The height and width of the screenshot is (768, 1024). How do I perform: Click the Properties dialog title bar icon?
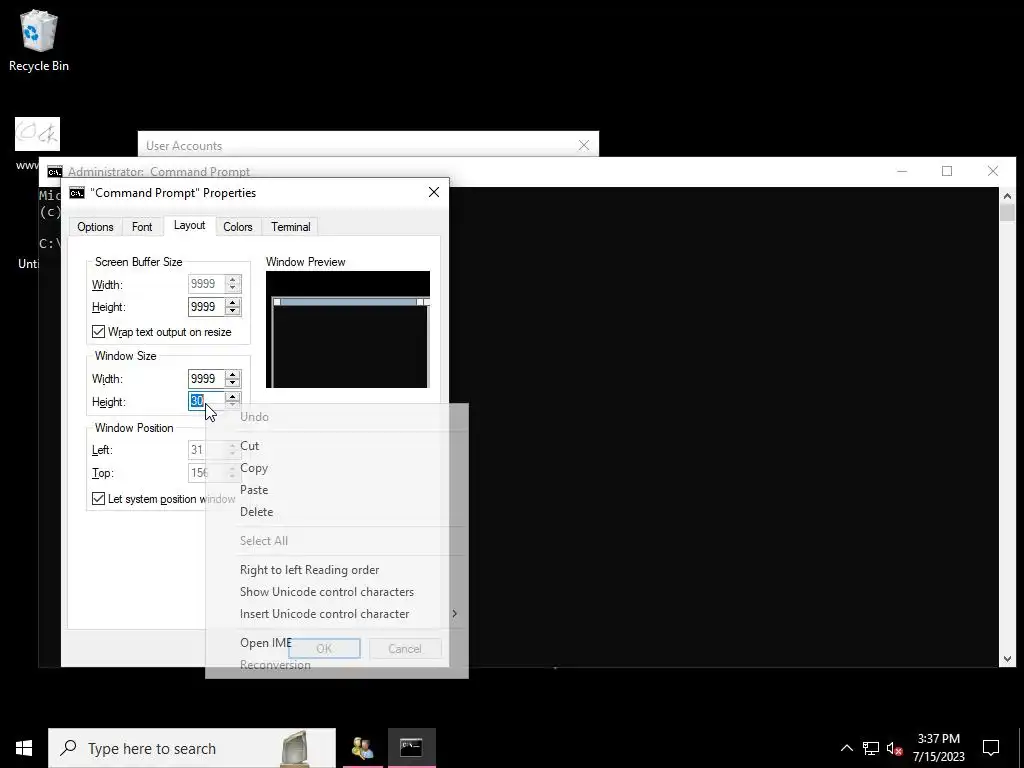pyautogui.click(x=77, y=193)
